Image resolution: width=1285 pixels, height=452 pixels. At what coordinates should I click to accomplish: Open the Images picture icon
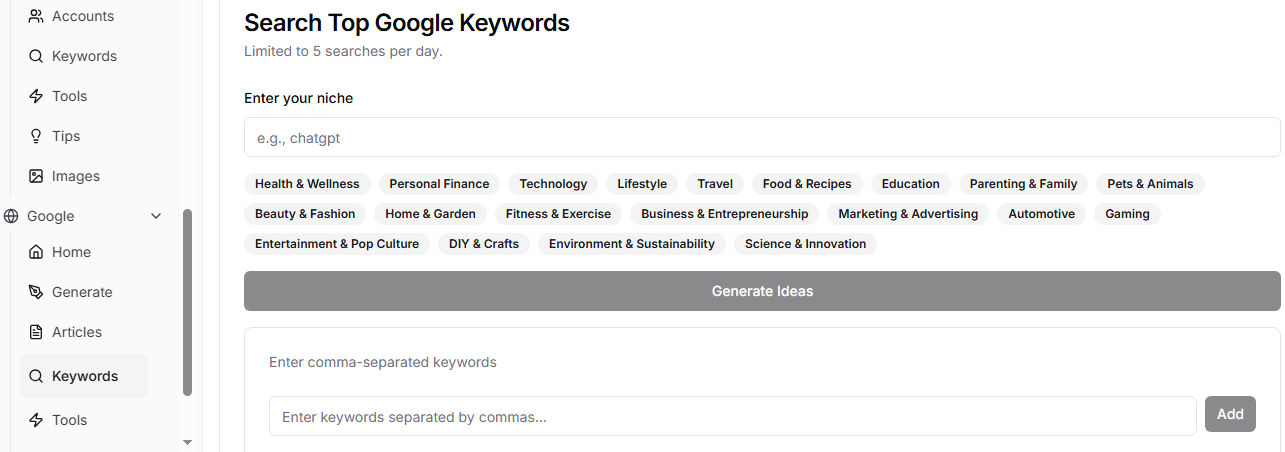click(36, 176)
